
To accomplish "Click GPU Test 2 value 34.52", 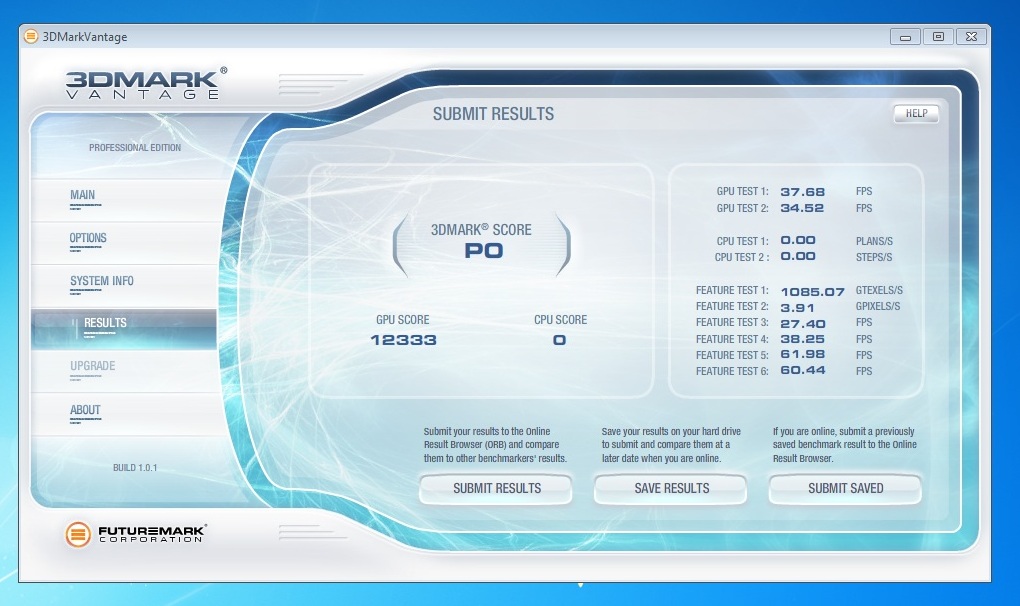I will pos(802,208).
